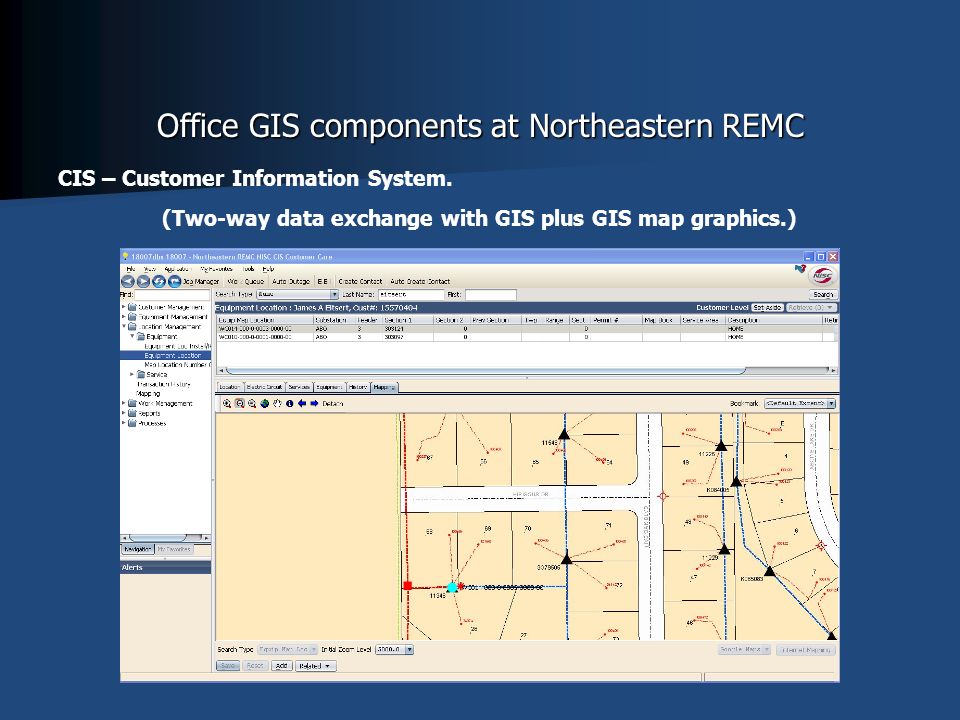This screenshot has height=720, width=960.
Task: Select the second equipment table row
Action: [527, 337]
